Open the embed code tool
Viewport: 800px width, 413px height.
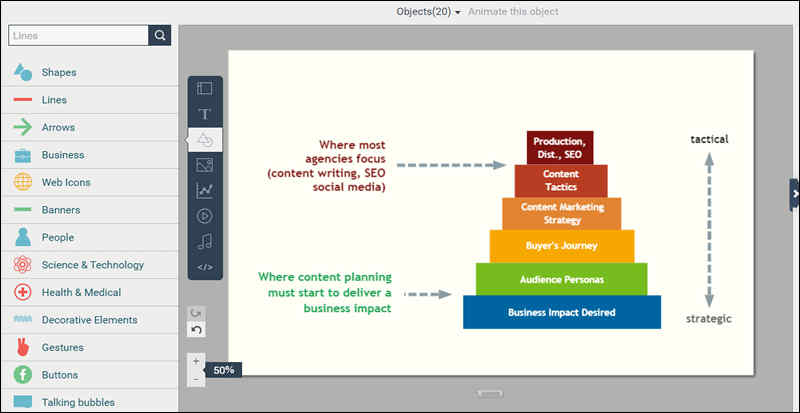point(205,267)
